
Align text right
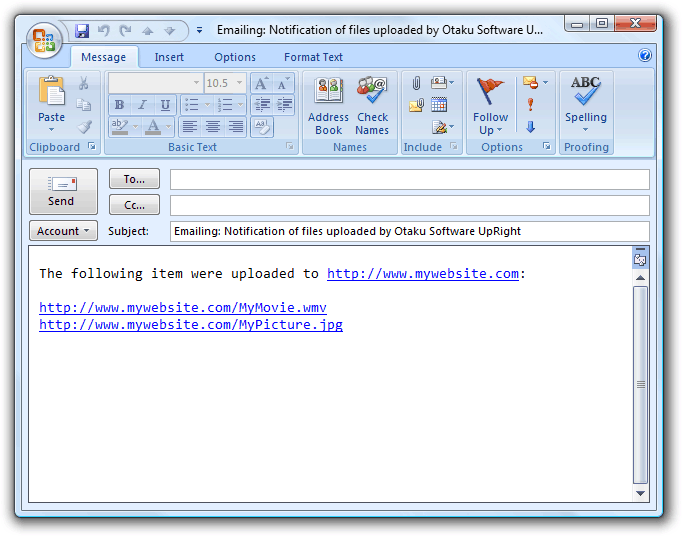pos(235,127)
